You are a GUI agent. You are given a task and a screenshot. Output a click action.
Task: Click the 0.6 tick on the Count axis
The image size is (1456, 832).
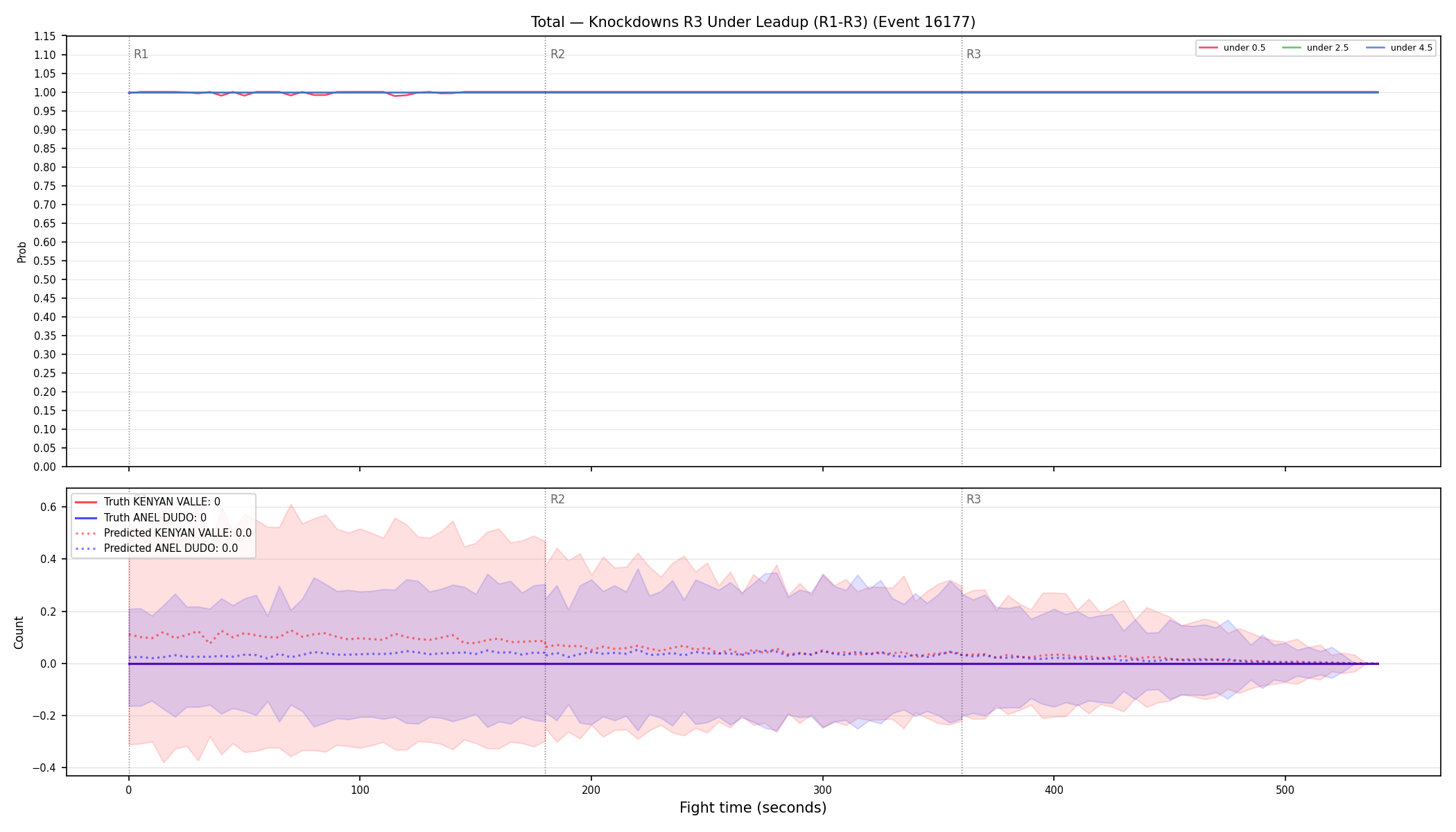tap(48, 507)
